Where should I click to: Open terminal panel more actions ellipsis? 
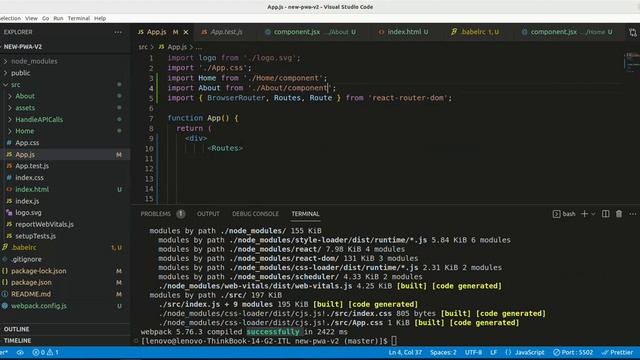click(x=633, y=214)
